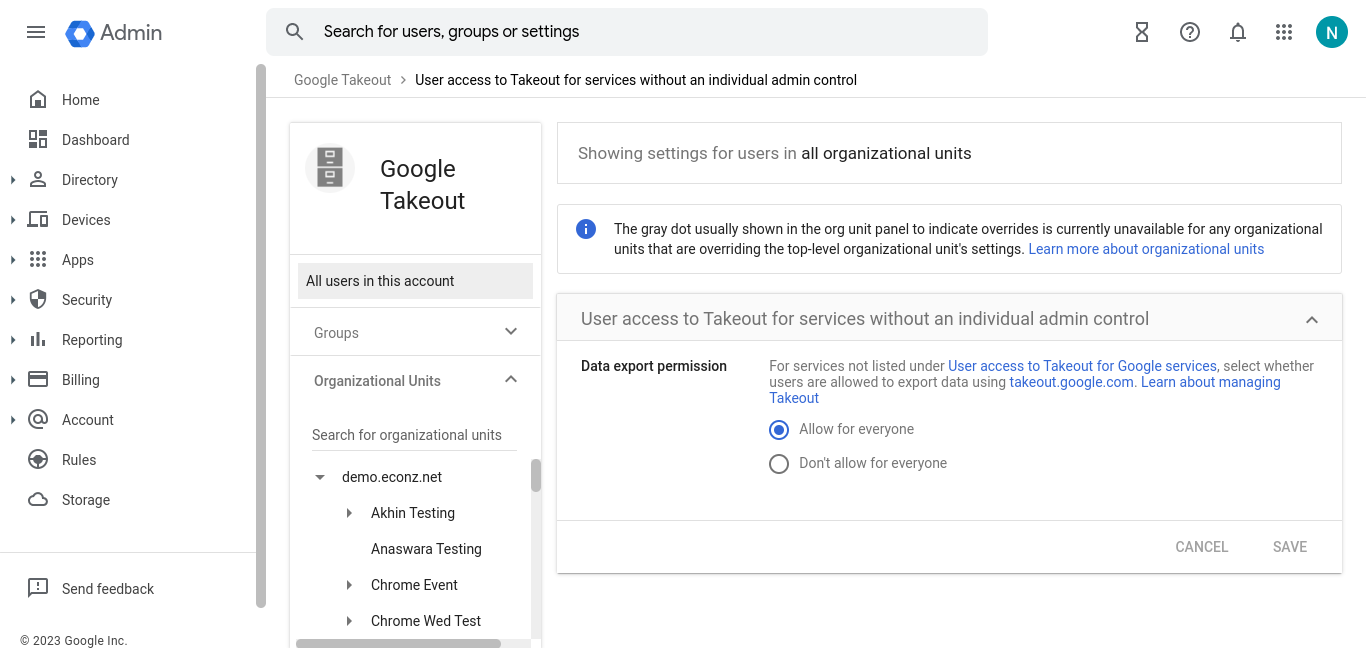Viewport: 1366px width, 648px height.
Task: Click the Home icon in sidebar
Action: (38, 100)
